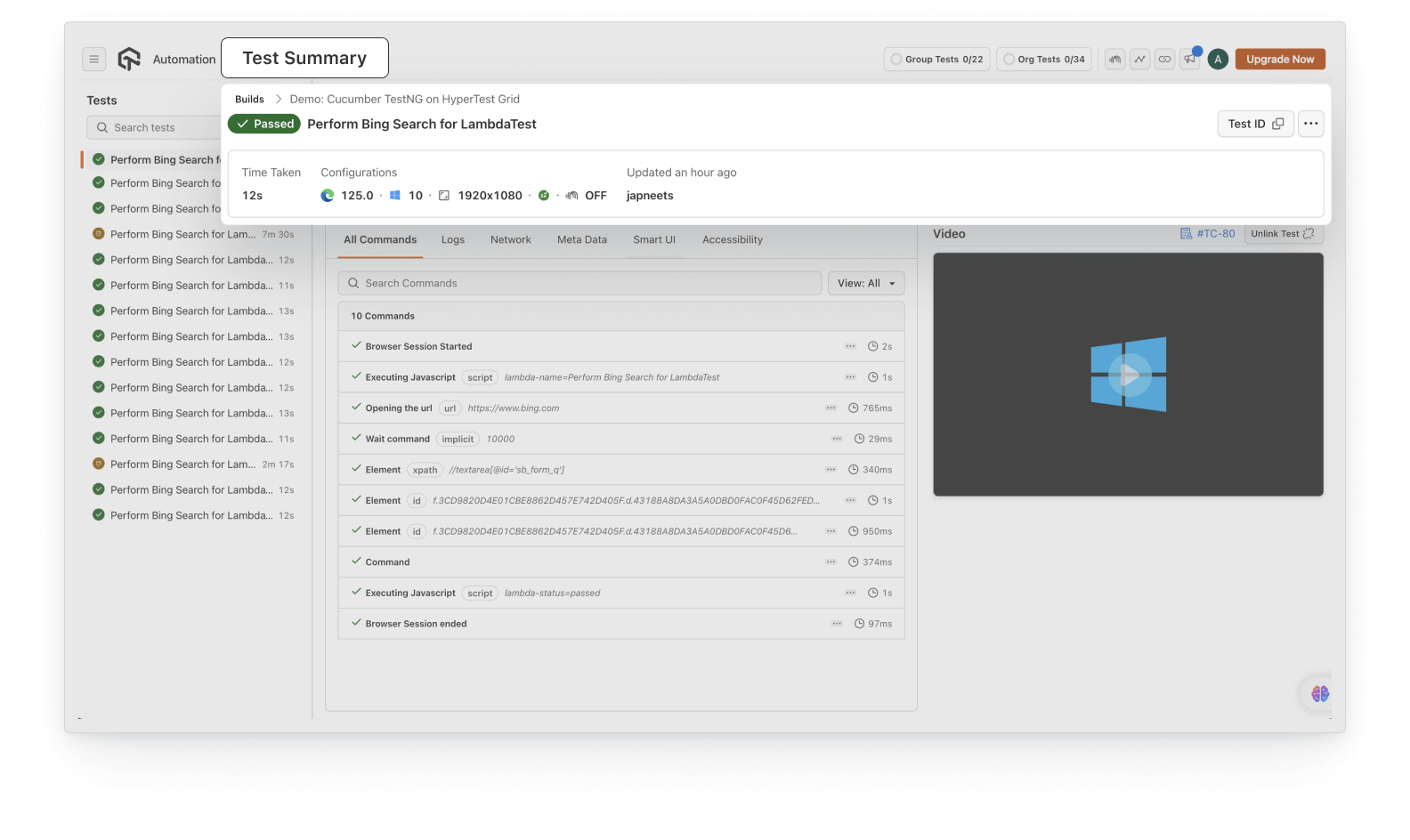
Task: Click the LambdaTest logo icon
Action: tap(129, 59)
